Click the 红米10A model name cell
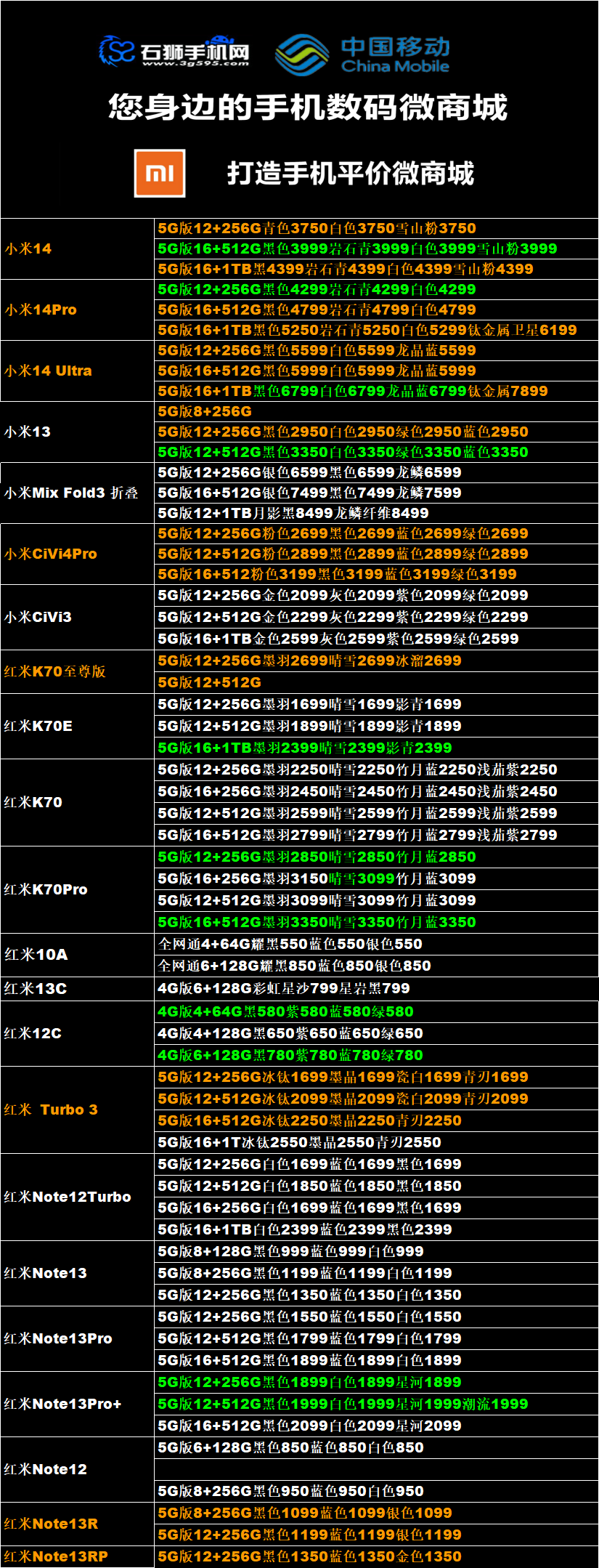This screenshot has width=599, height=1568. [78, 955]
